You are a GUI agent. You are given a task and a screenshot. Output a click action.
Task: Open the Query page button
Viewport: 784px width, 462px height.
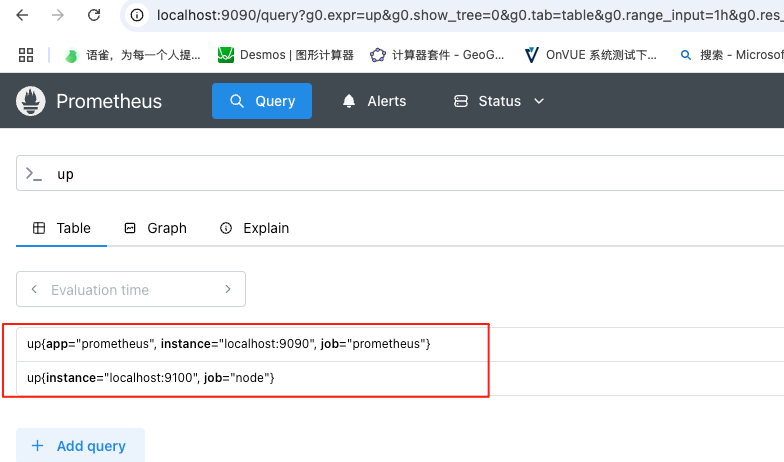click(262, 101)
